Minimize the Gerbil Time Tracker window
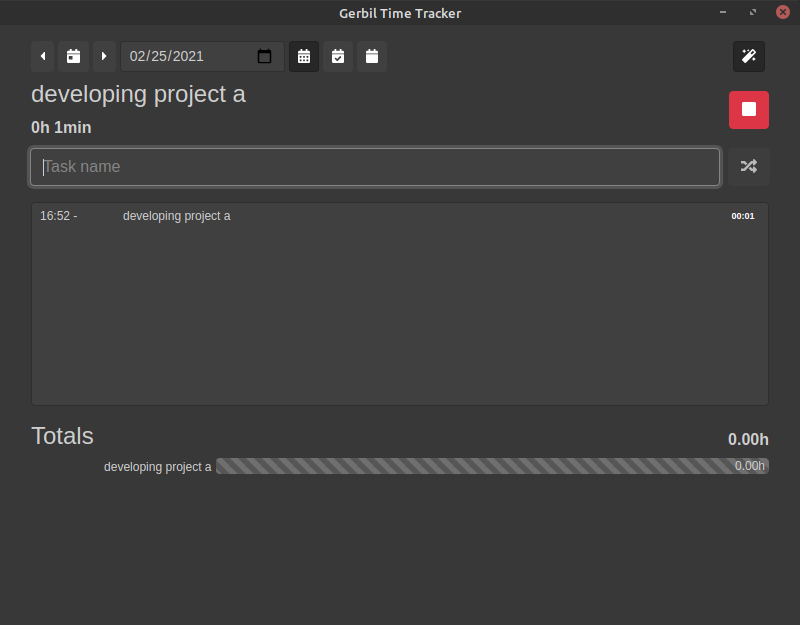Viewport: 800px width, 625px height. pyautogui.click(x=722, y=12)
